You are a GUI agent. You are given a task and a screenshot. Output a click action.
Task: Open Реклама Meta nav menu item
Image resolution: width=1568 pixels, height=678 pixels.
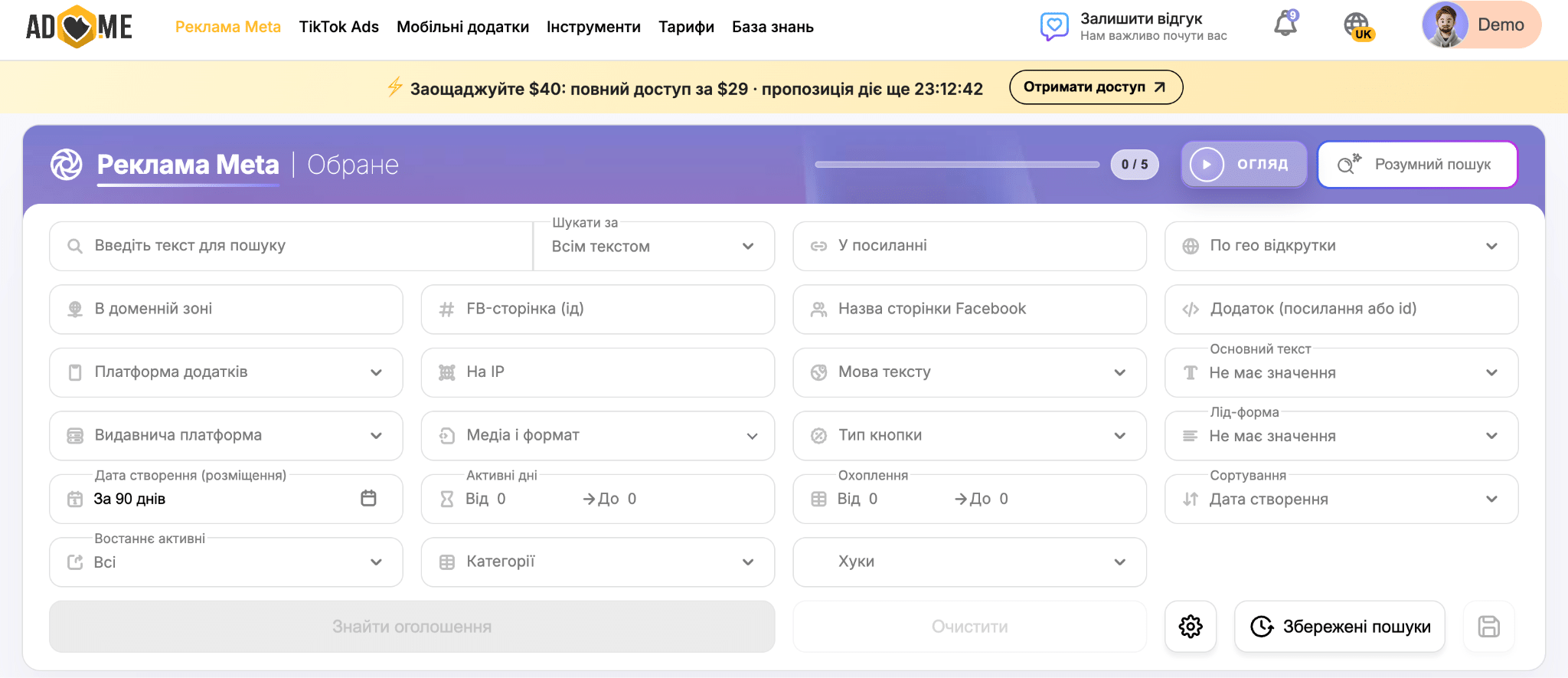228,27
